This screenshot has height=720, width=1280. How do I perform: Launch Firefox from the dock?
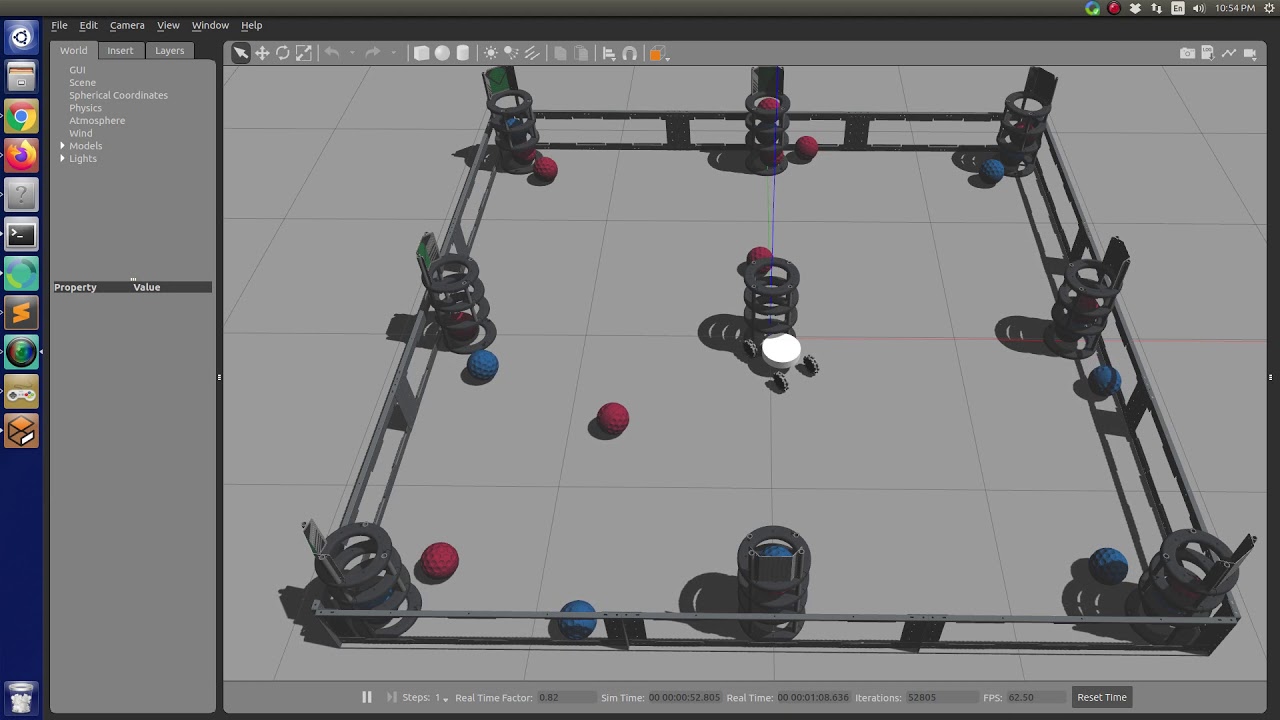pyautogui.click(x=21, y=155)
